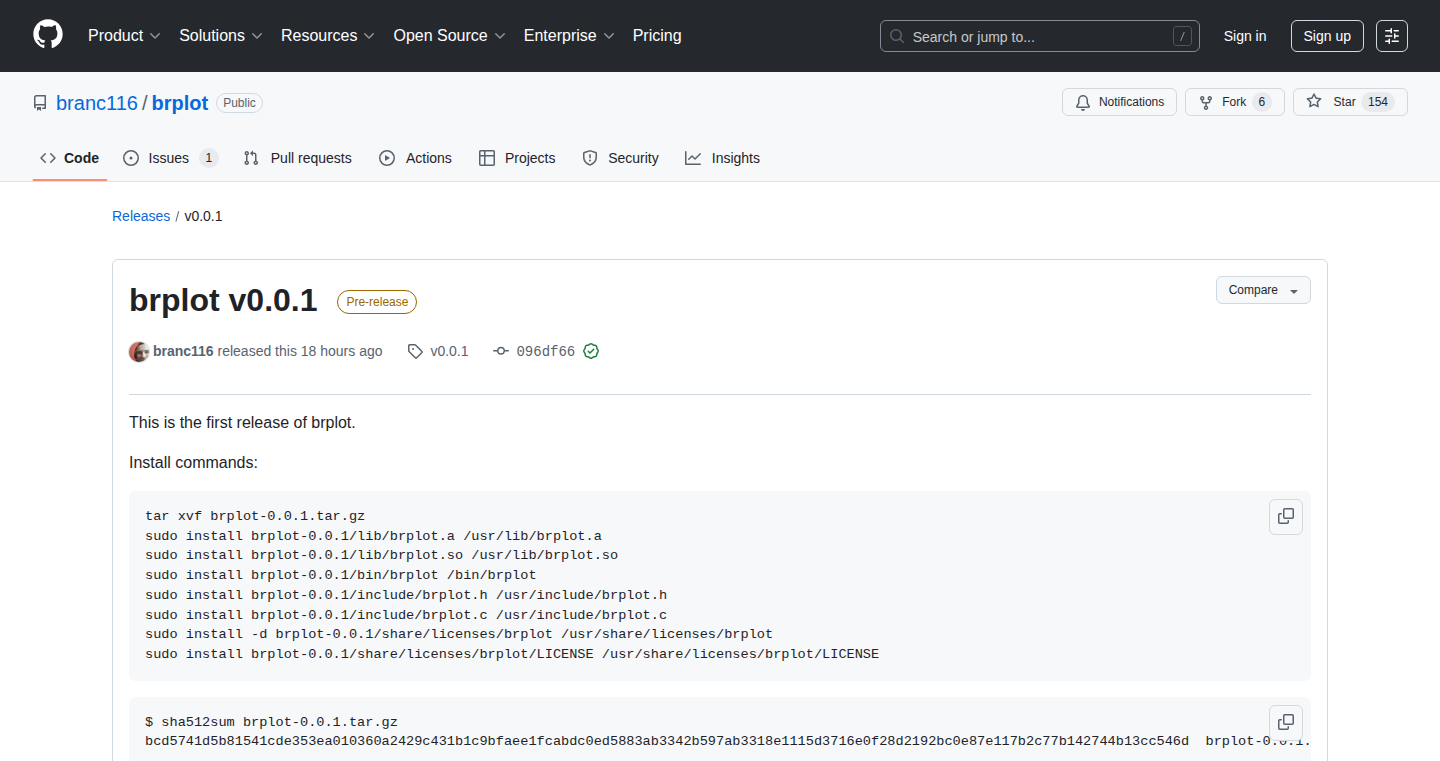Image resolution: width=1440 pixels, height=761 pixels.
Task: Open the Open Source dropdown
Action: click(449, 35)
